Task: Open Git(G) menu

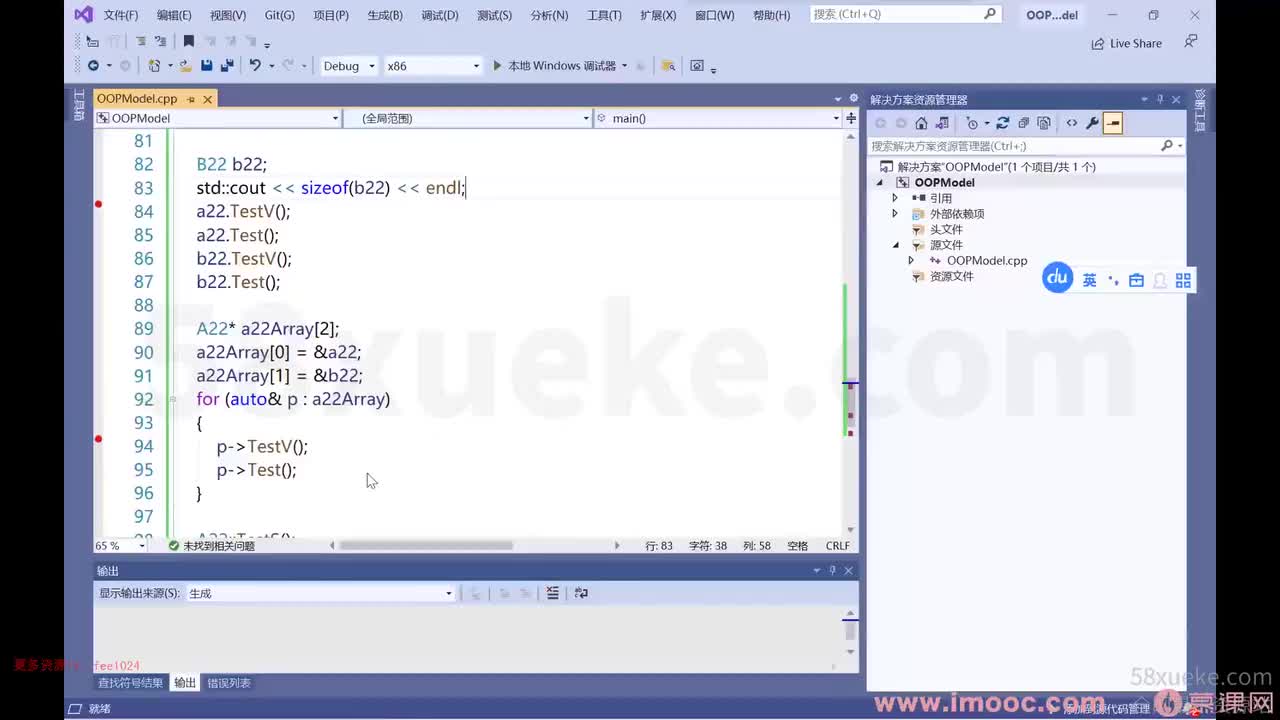Action: (x=280, y=15)
